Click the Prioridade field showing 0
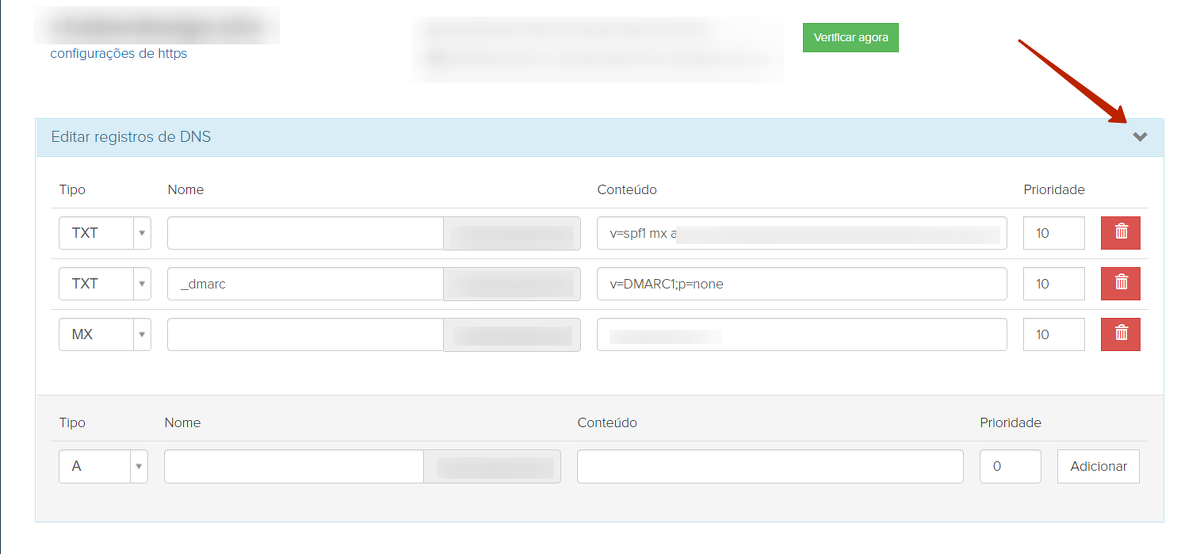1200x554 pixels. point(1010,466)
